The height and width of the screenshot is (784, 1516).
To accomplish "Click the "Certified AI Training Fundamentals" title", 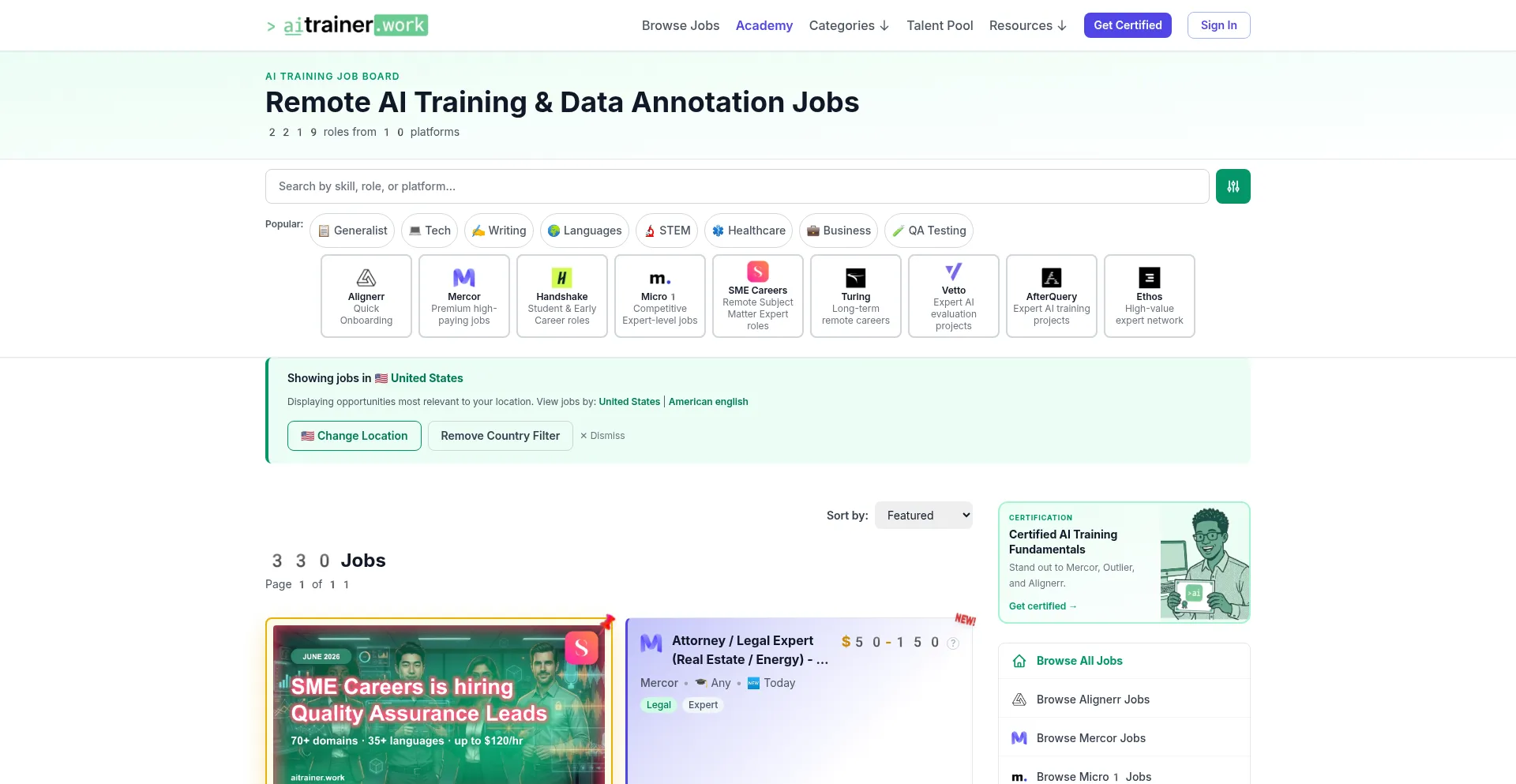I will click(1063, 542).
